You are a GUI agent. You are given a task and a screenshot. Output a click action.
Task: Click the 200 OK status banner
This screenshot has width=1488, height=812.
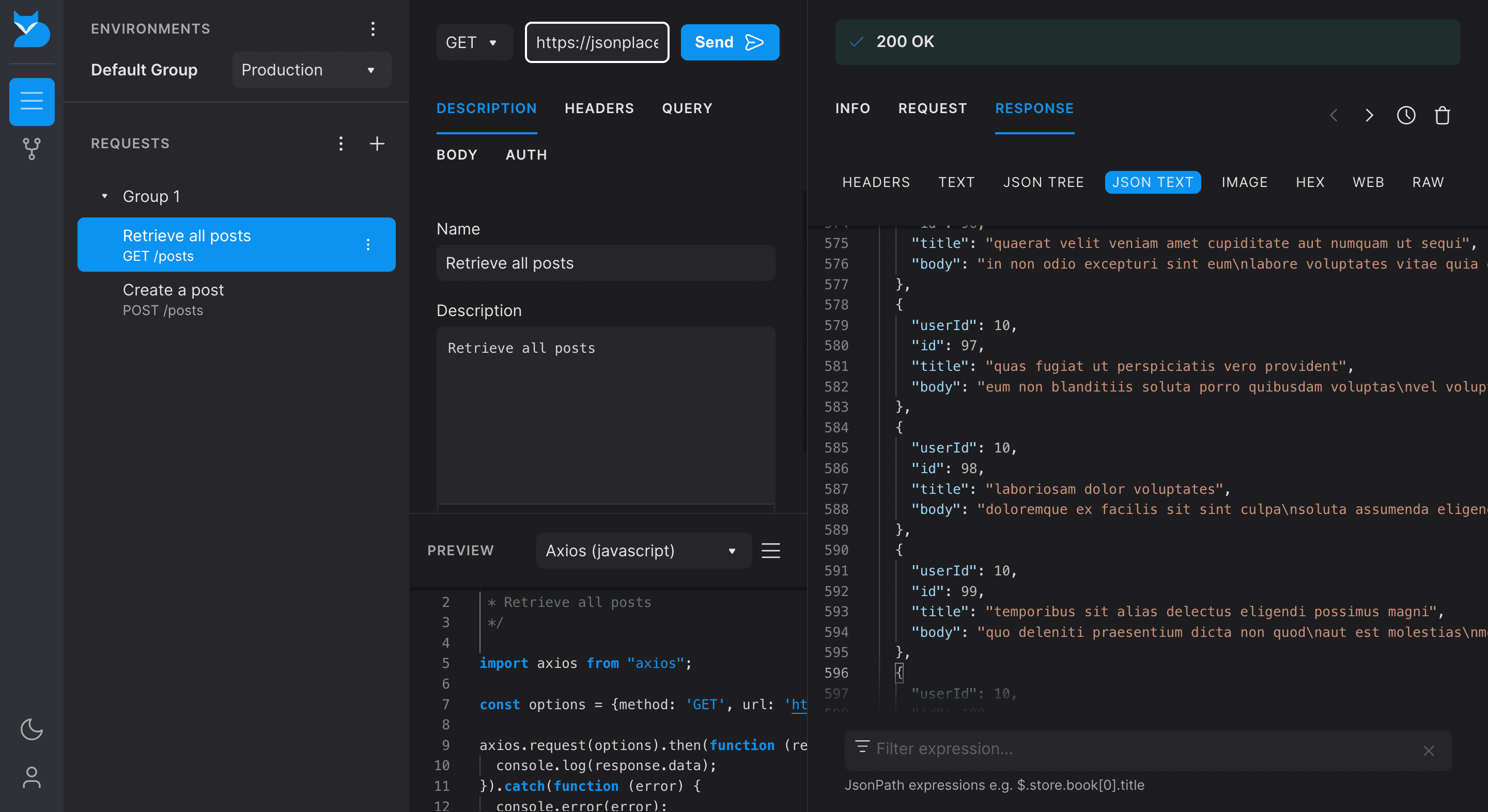click(1147, 42)
